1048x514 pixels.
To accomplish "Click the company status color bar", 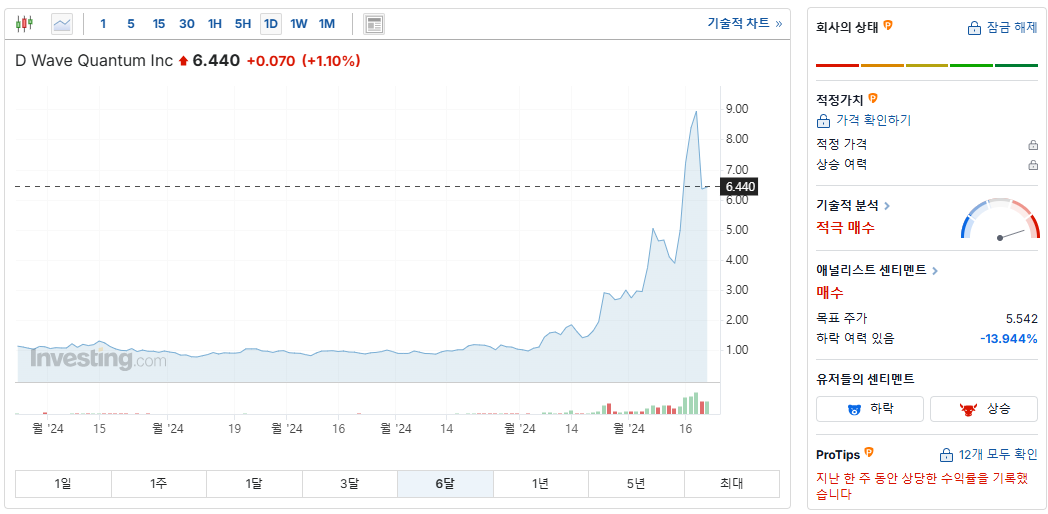I will [927, 66].
